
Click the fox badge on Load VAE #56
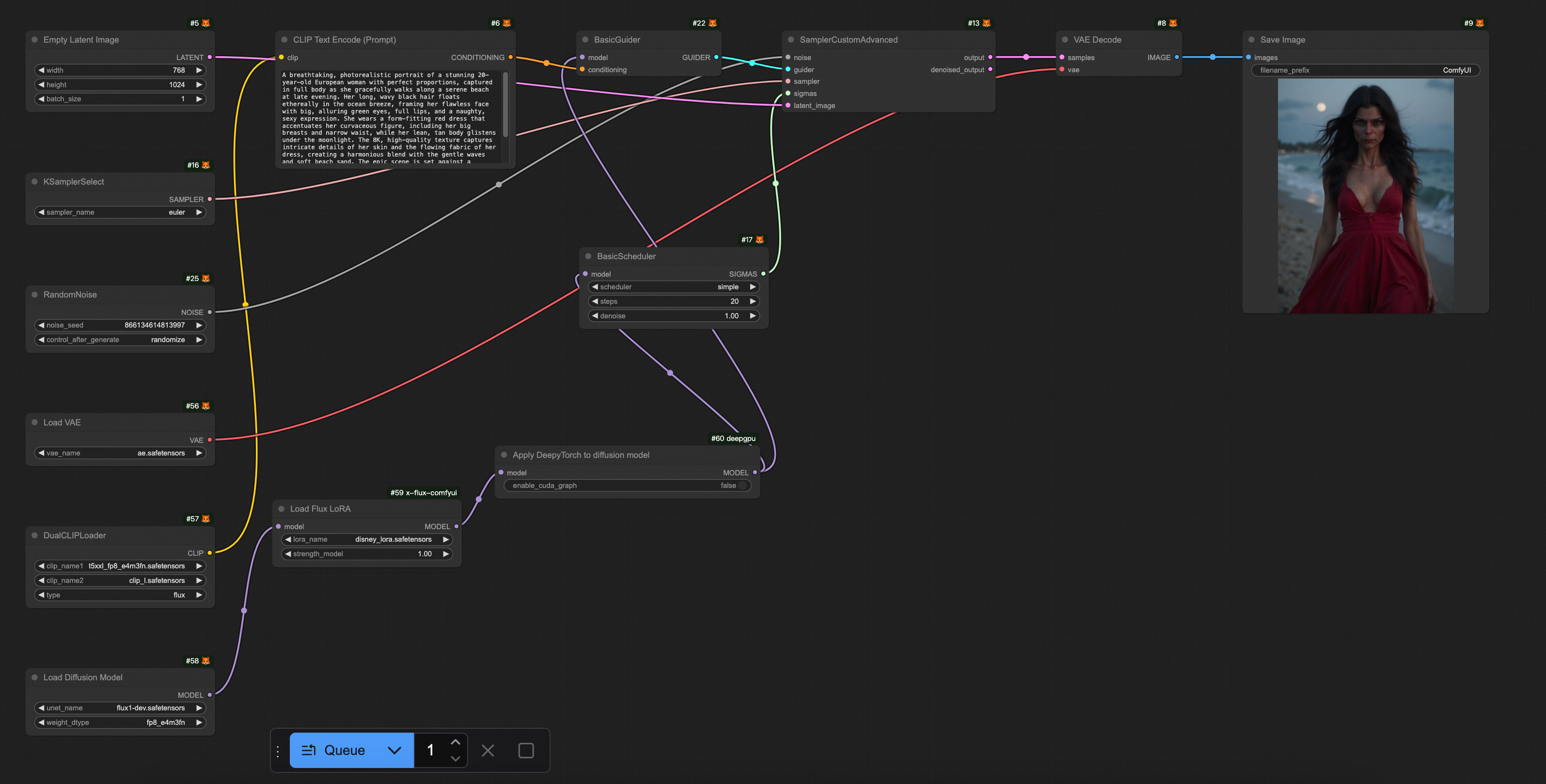tap(206, 406)
